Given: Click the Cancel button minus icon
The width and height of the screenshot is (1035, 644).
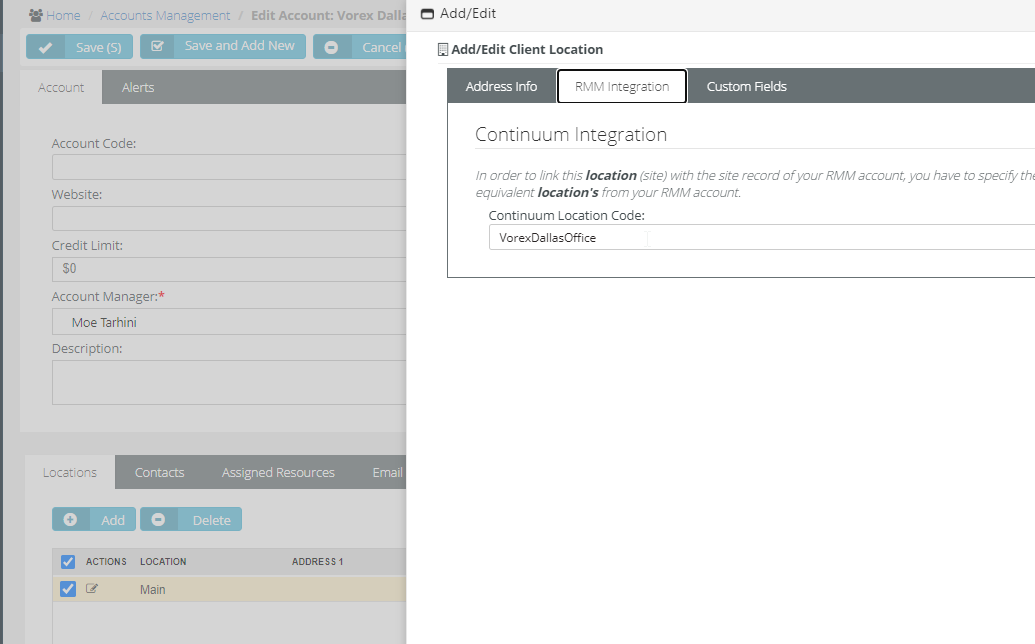Looking at the screenshot, I should (331, 47).
